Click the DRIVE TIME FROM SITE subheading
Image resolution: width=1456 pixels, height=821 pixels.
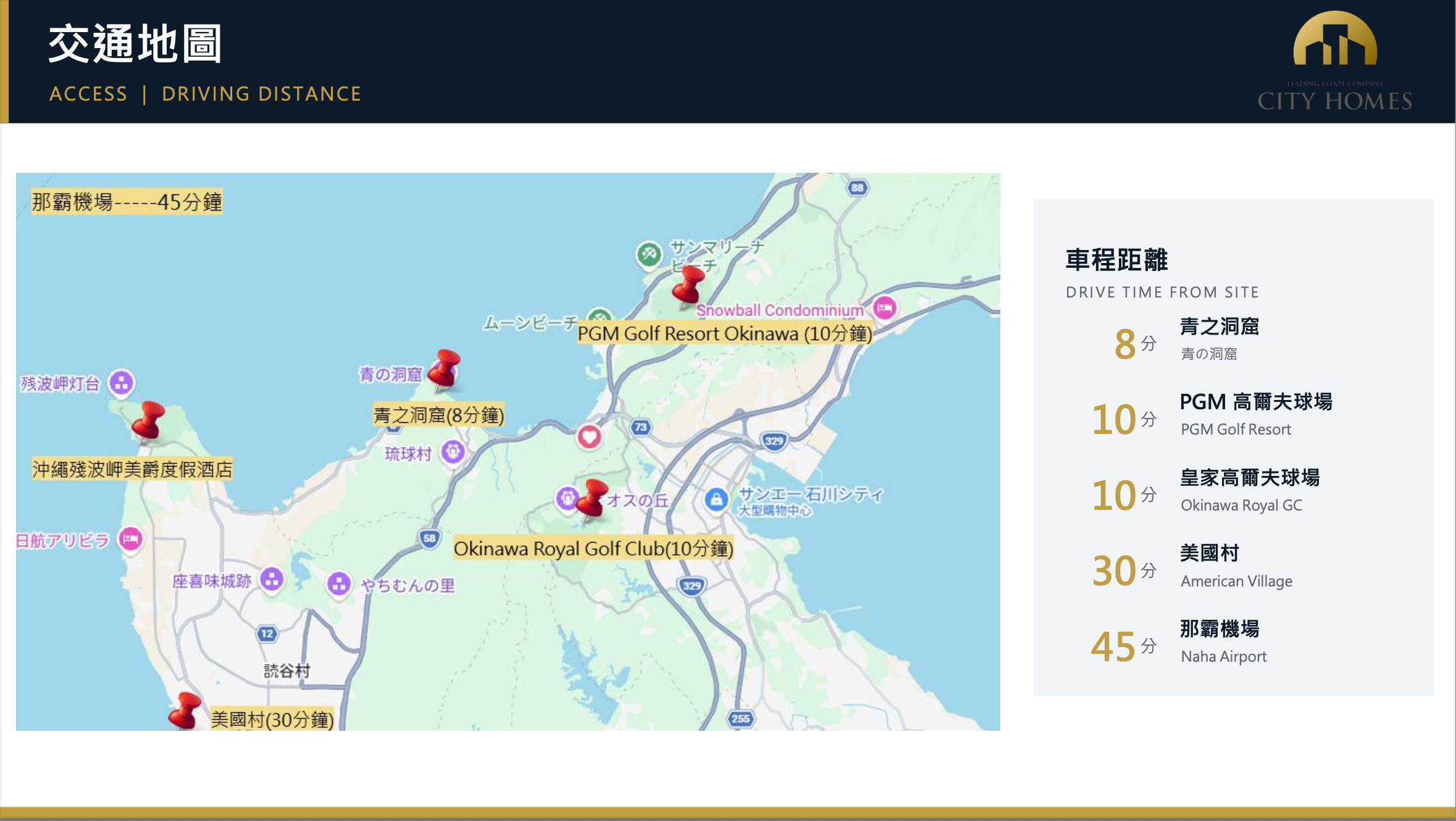[1163, 292]
